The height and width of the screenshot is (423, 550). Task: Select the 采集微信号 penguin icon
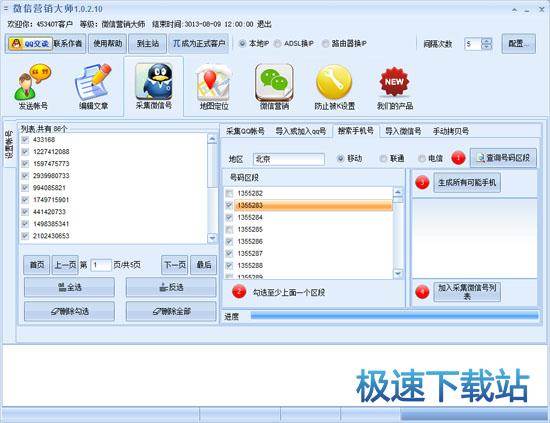click(154, 86)
